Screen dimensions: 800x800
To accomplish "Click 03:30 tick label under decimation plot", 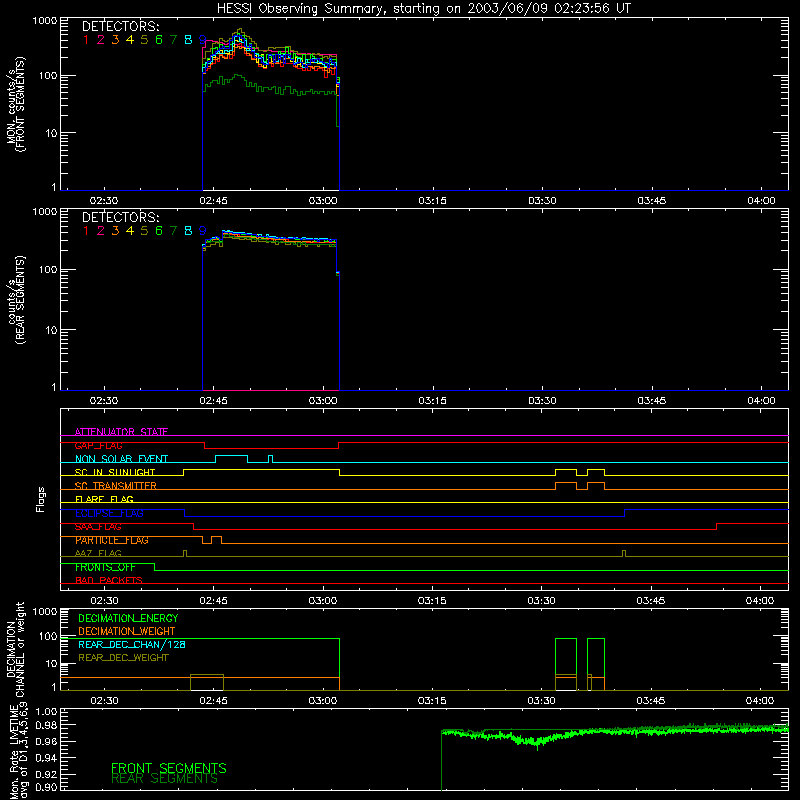I will [x=541, y=701].
